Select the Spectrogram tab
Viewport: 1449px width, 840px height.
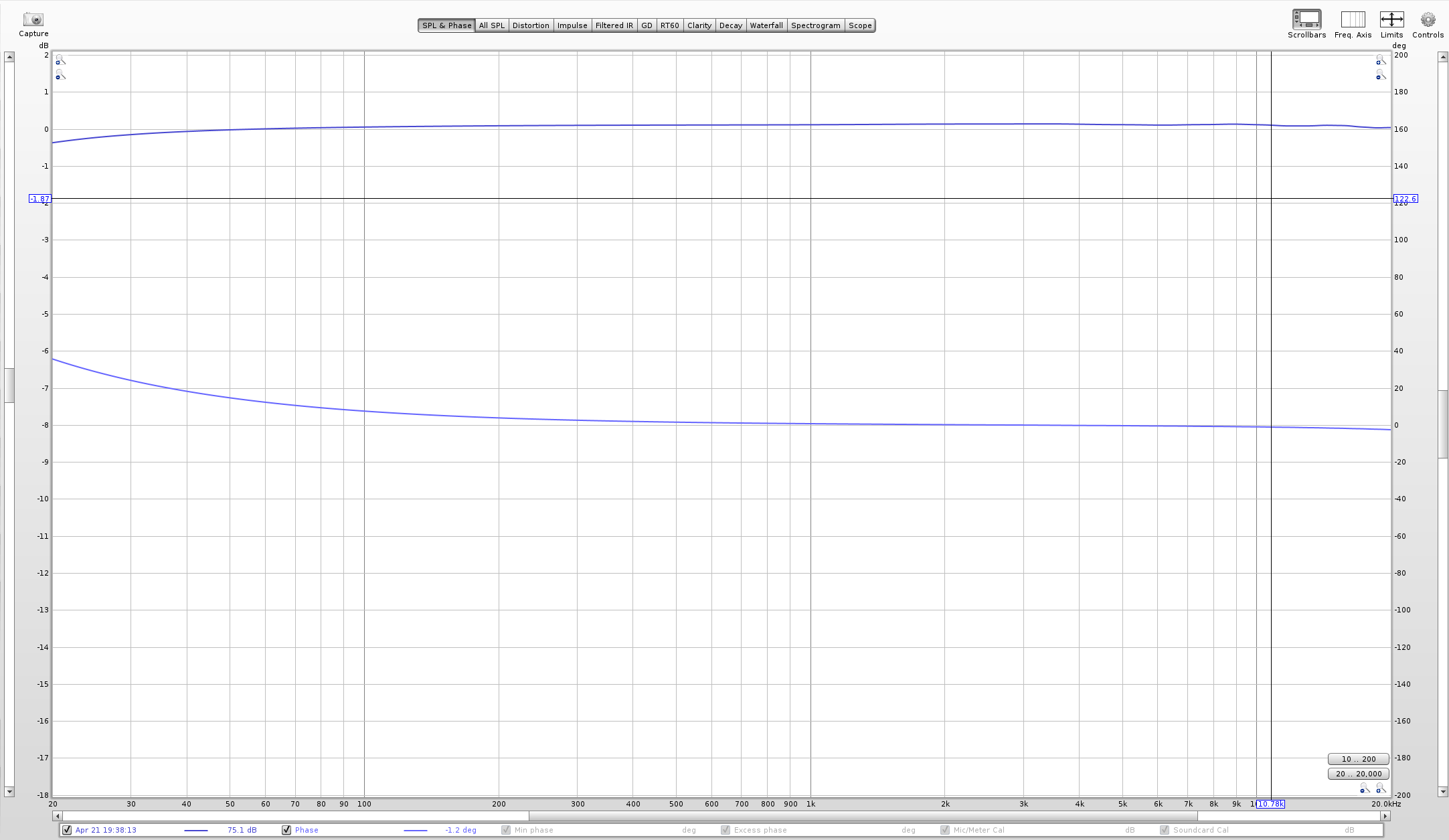[815, 25]
